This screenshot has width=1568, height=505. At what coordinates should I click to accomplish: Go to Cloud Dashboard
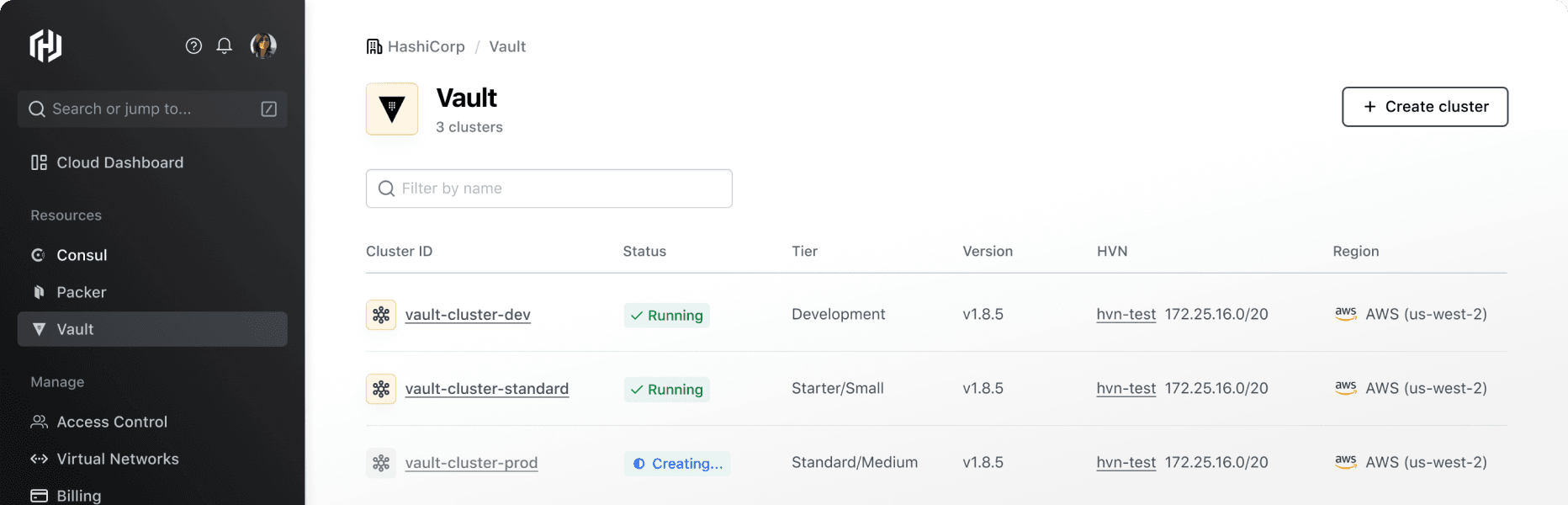[119, 162]
